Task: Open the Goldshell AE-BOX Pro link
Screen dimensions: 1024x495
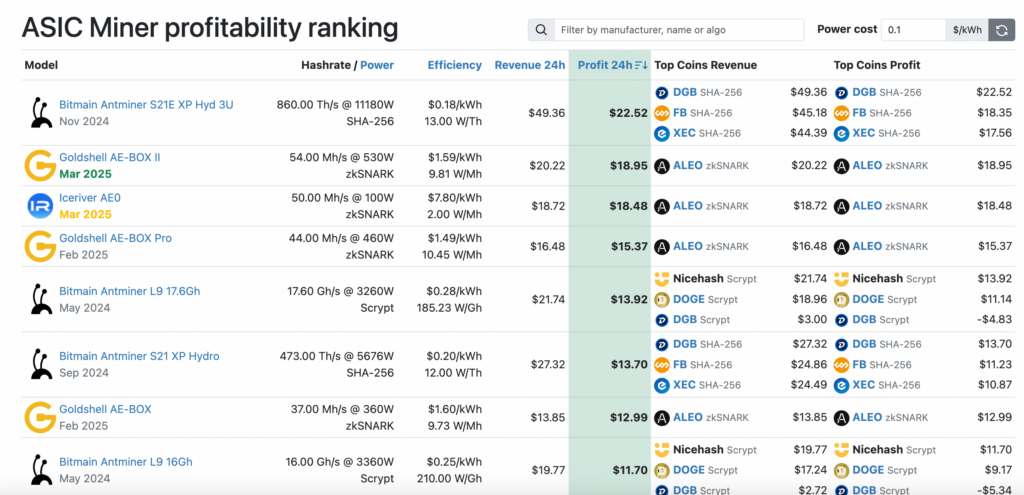Action: coord(115,238)
